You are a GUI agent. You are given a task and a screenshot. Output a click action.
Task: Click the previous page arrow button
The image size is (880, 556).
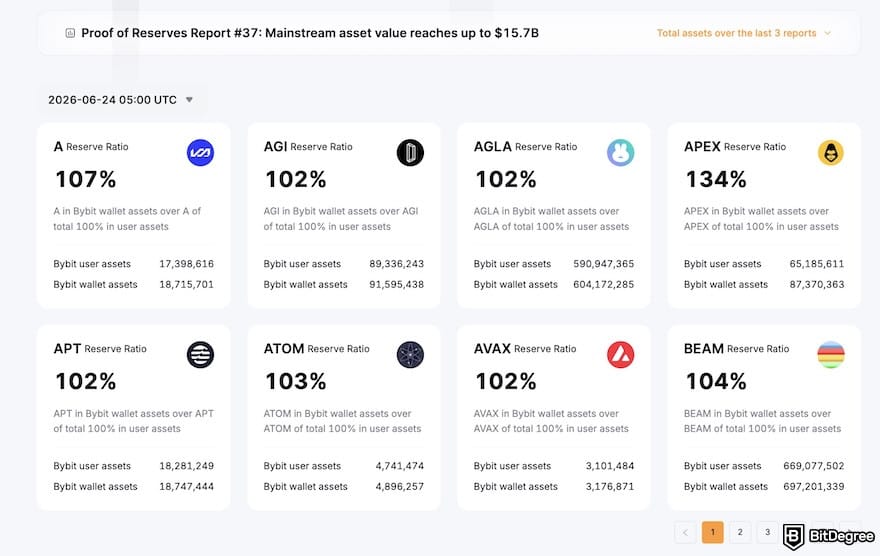click(x=685, y=532)
